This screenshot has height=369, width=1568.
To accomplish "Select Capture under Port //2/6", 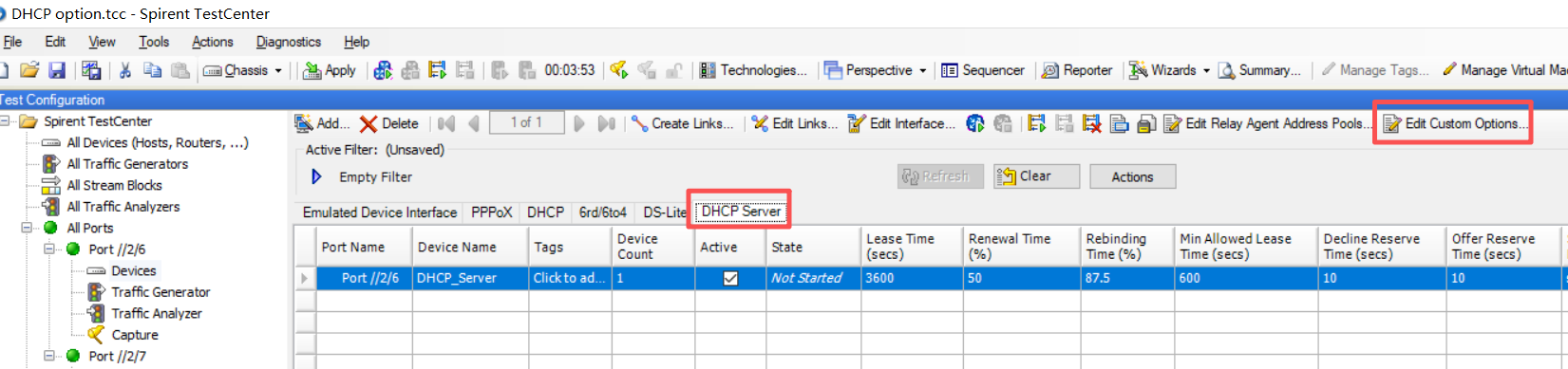I will (x=135, y=335).
